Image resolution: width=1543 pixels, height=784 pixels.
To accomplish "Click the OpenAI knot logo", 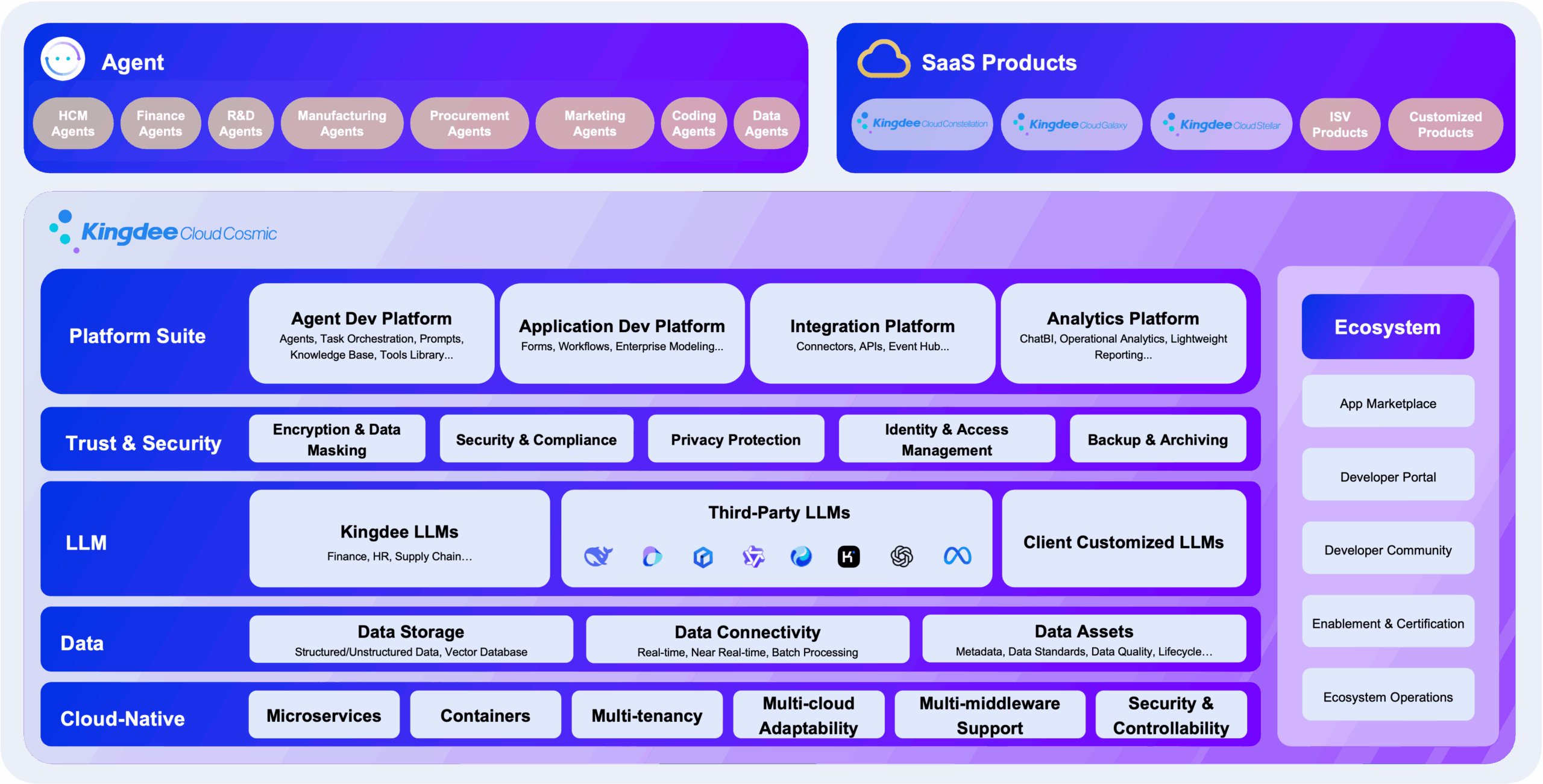I will 901,556.
